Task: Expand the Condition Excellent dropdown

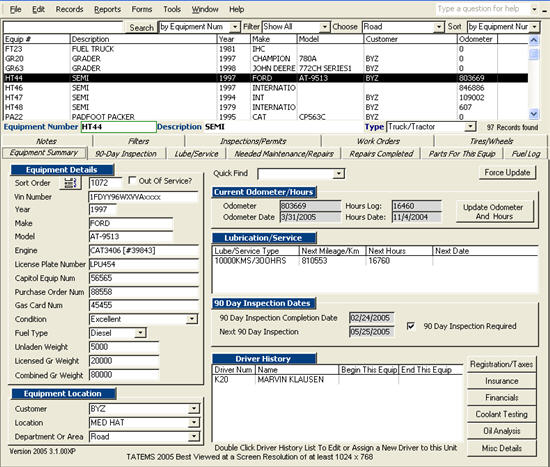Action: [x=192, y=319]
